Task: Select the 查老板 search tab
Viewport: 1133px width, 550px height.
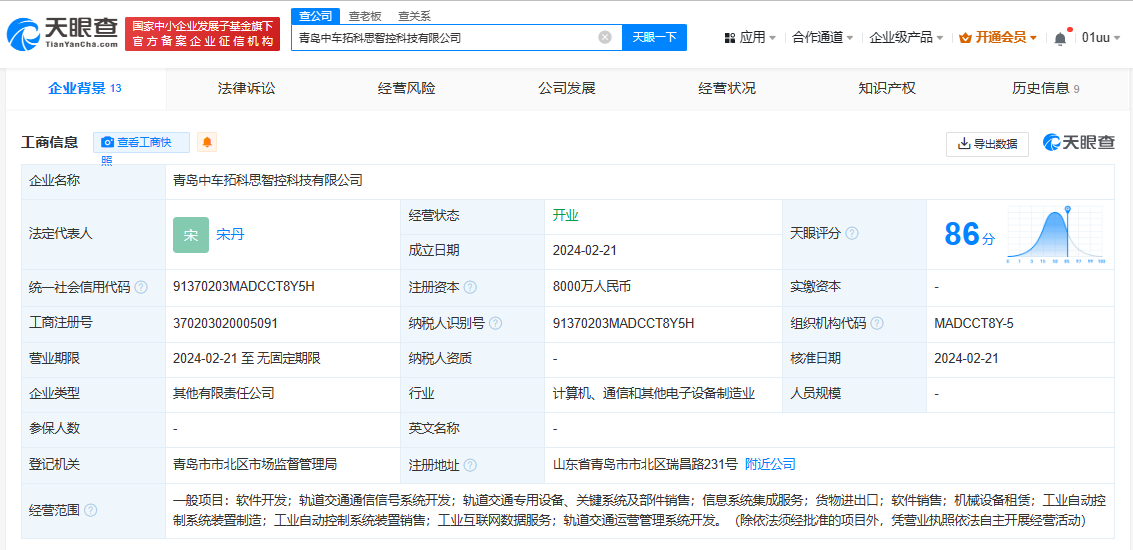Action: (364, 16)
